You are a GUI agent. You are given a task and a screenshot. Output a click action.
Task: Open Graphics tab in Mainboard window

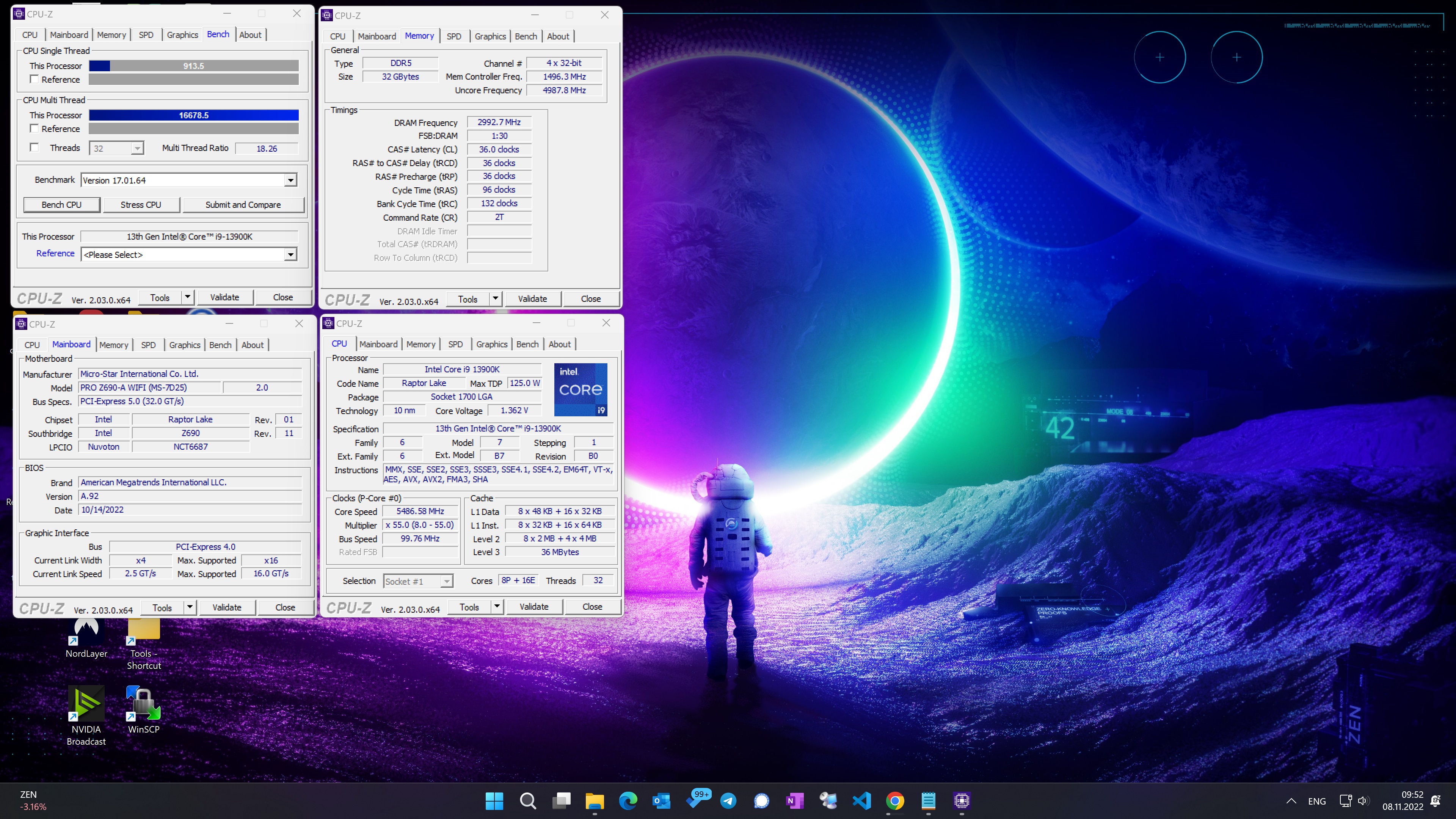click(x=184, y=345)
